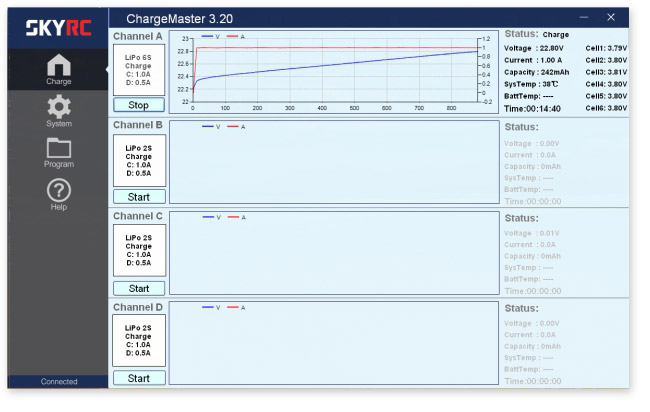Screen dimensions: 650x412
Task: Open the Program folder icon
Action: 59,153
